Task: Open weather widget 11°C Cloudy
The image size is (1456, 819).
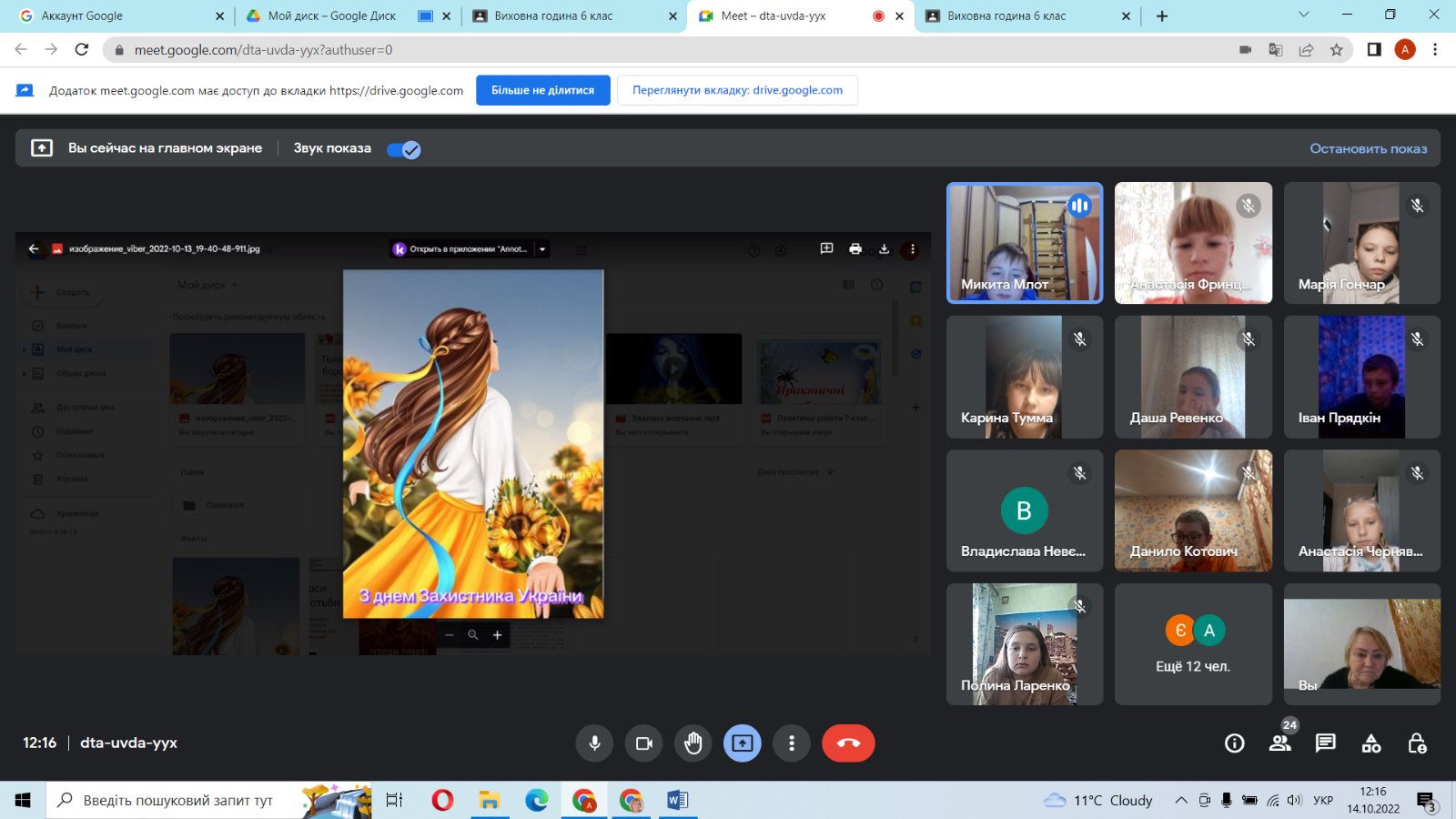Action: (x=1098, y=800)
